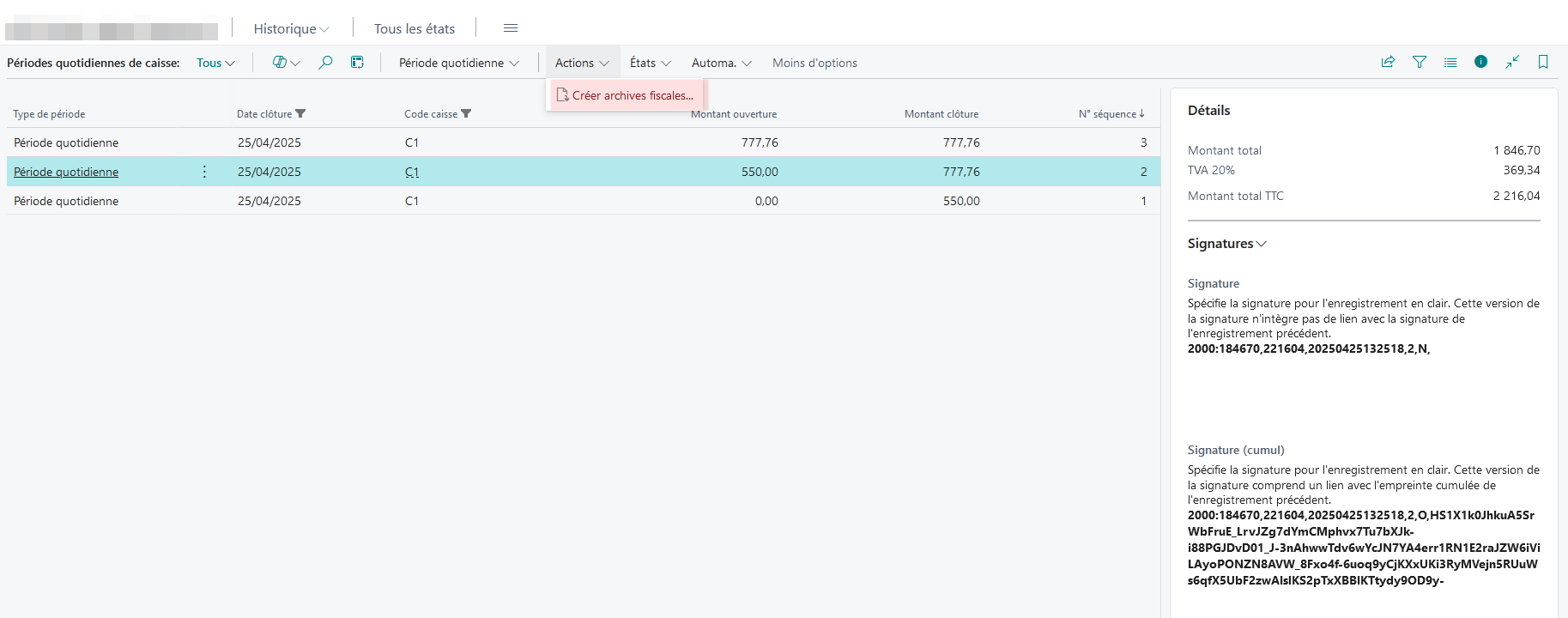The height and width of the screenshot is (618, 1568).
Task: Click the Code caisse filter funnel
Action: point(466,114)
